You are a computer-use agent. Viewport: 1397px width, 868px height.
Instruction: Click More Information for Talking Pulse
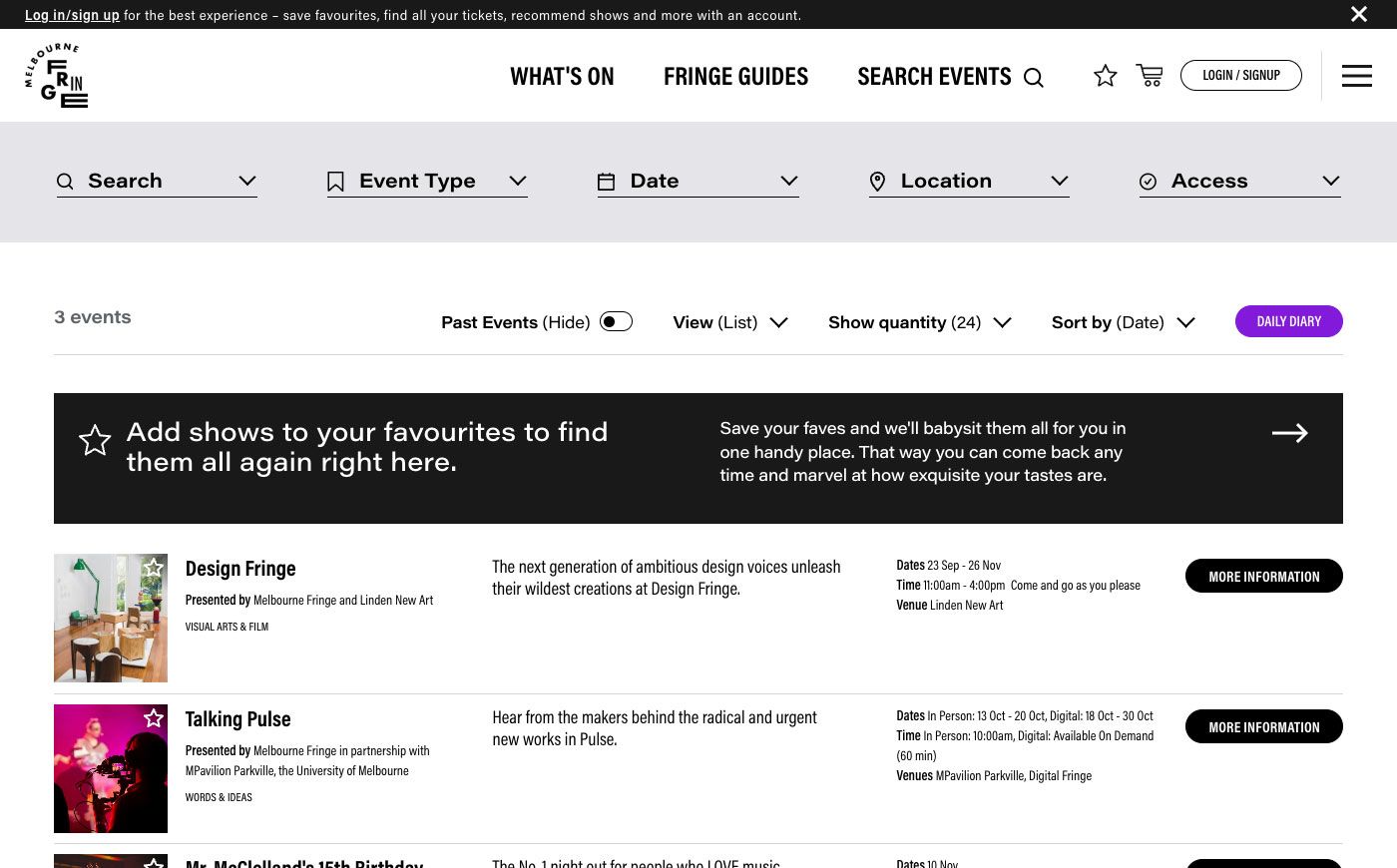1263,726
